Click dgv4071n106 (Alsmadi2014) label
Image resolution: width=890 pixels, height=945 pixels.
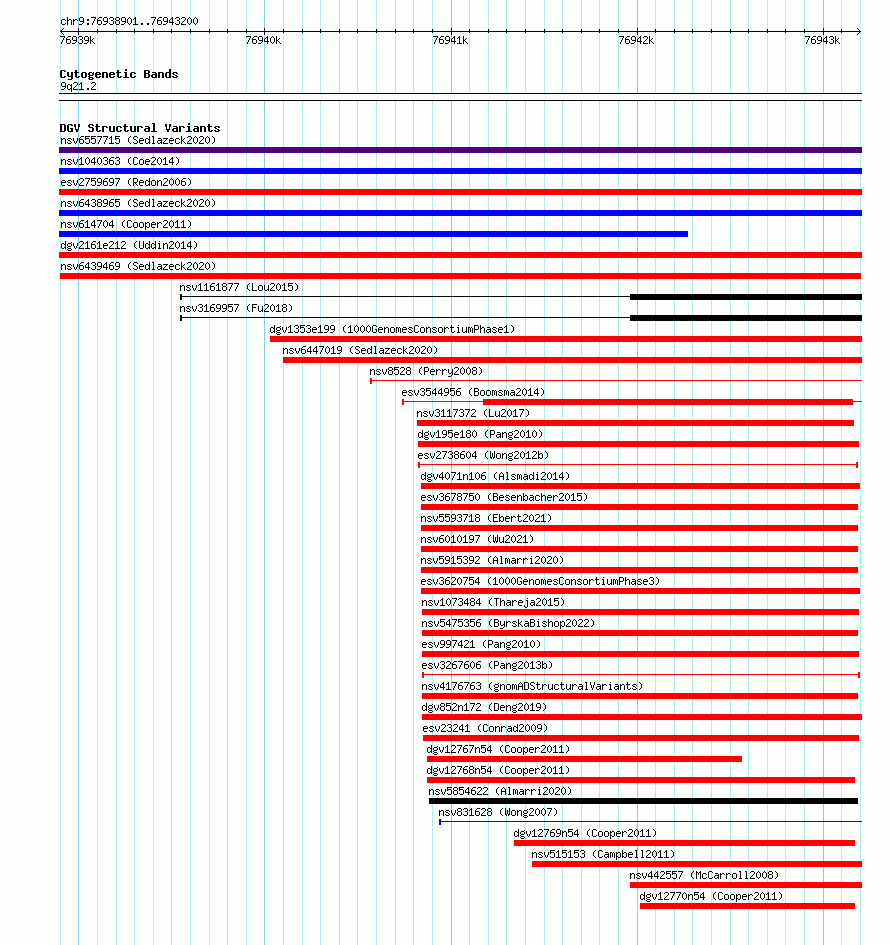495,477
